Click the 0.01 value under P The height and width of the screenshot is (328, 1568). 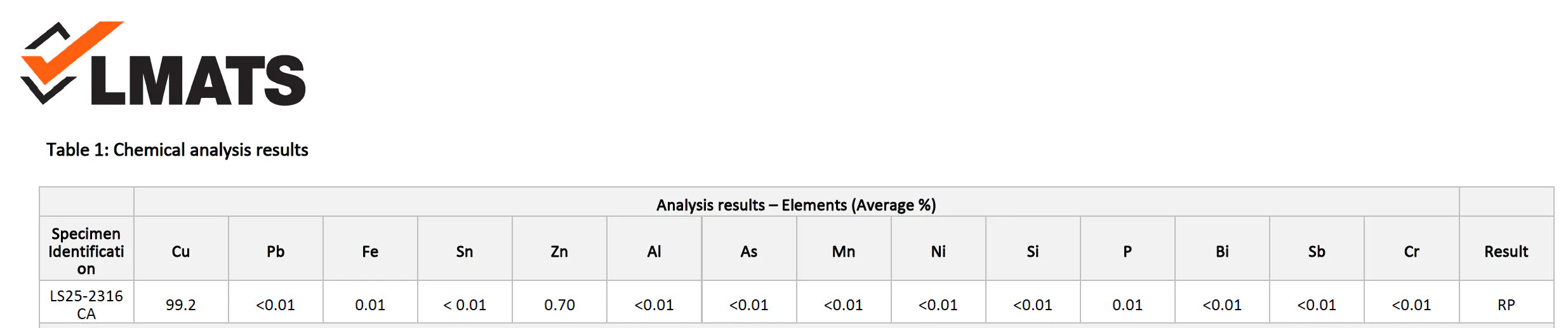(1127, 305)
